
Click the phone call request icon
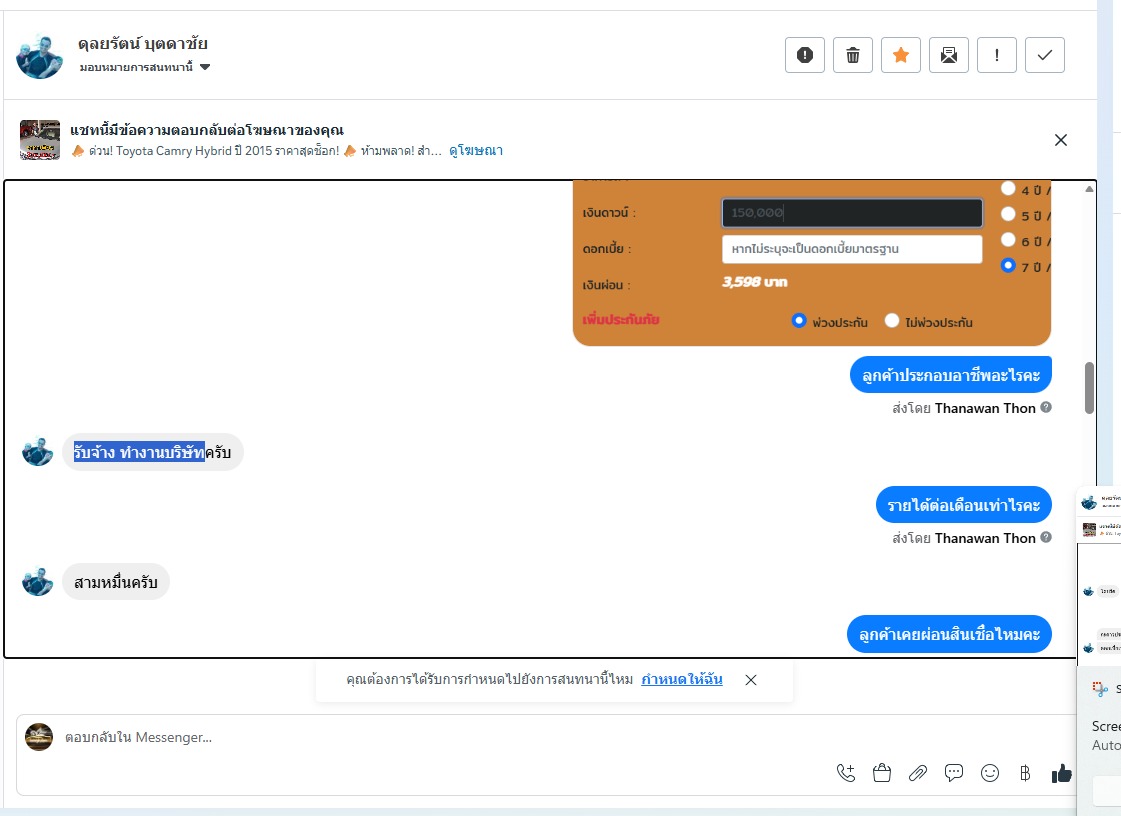[846, 773]
